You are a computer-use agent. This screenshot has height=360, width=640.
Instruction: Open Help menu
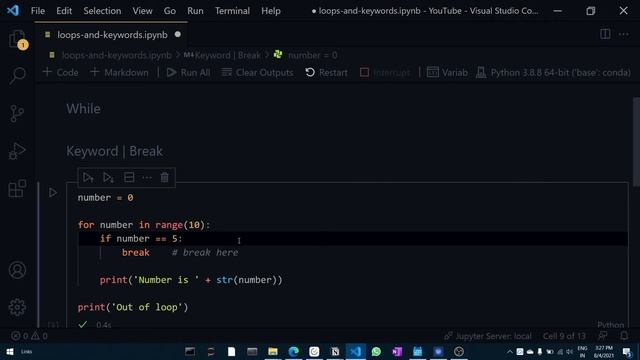[x=271, y=11]
